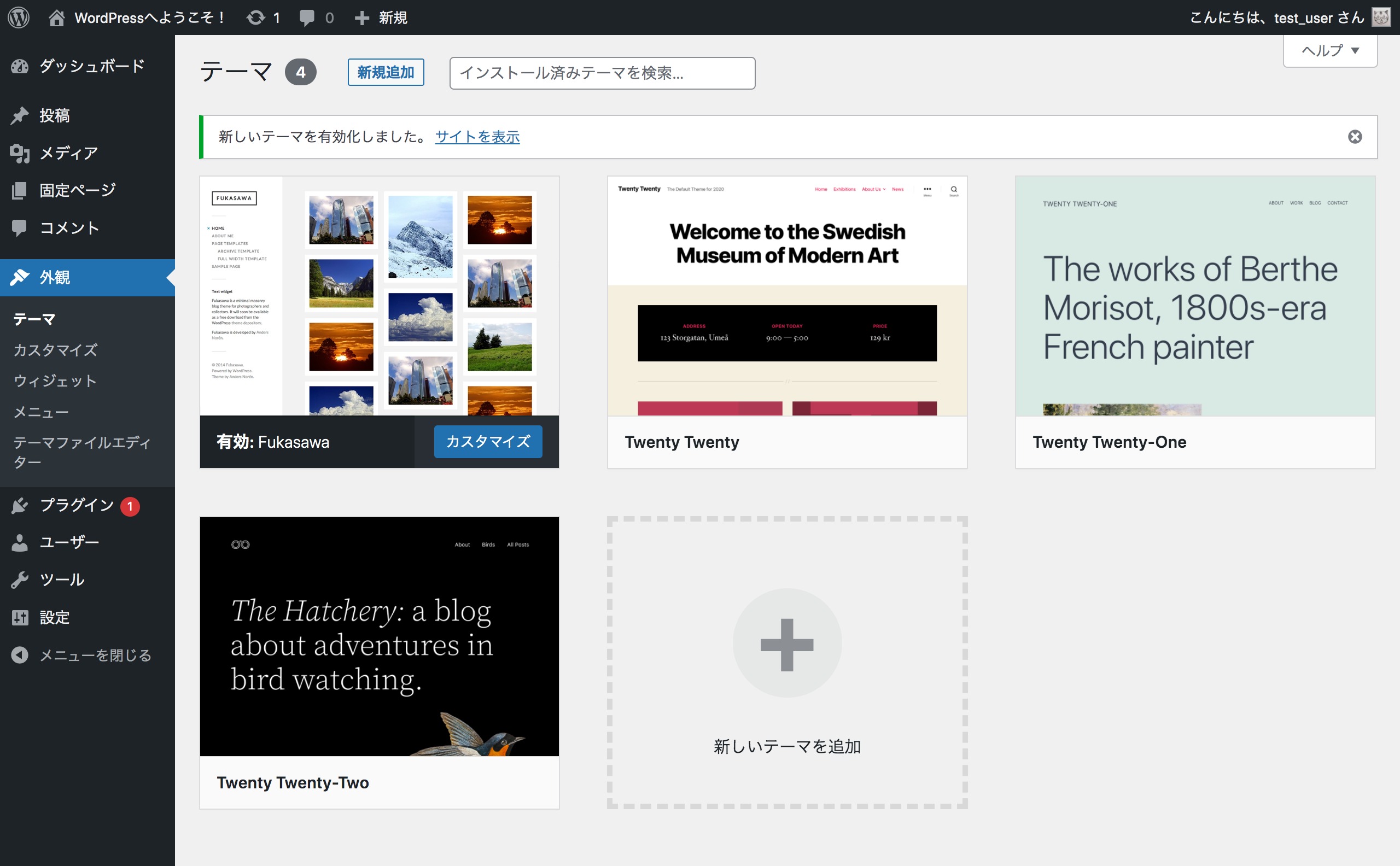The image size is (1400, 866).
Task: Select カスタマイズ in the appearance submenu
Action: point(55,350)
